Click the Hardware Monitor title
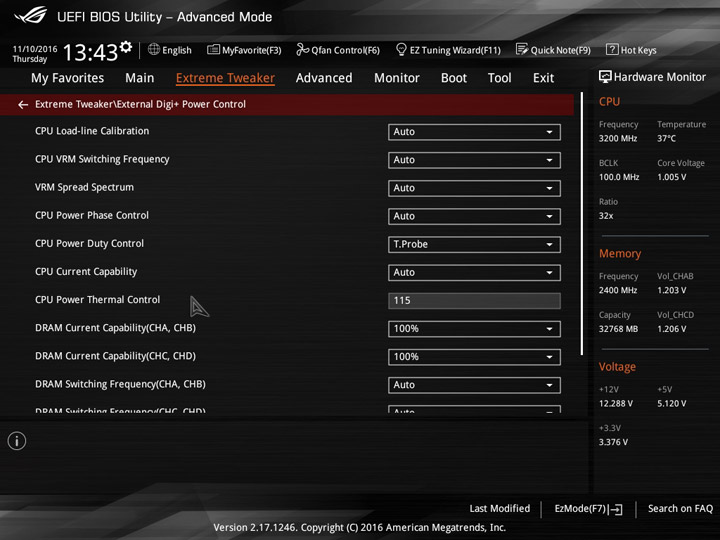Image resolution: width=720 pixels, height=540 pixels. pyautogui.click(x=660, y=77)
